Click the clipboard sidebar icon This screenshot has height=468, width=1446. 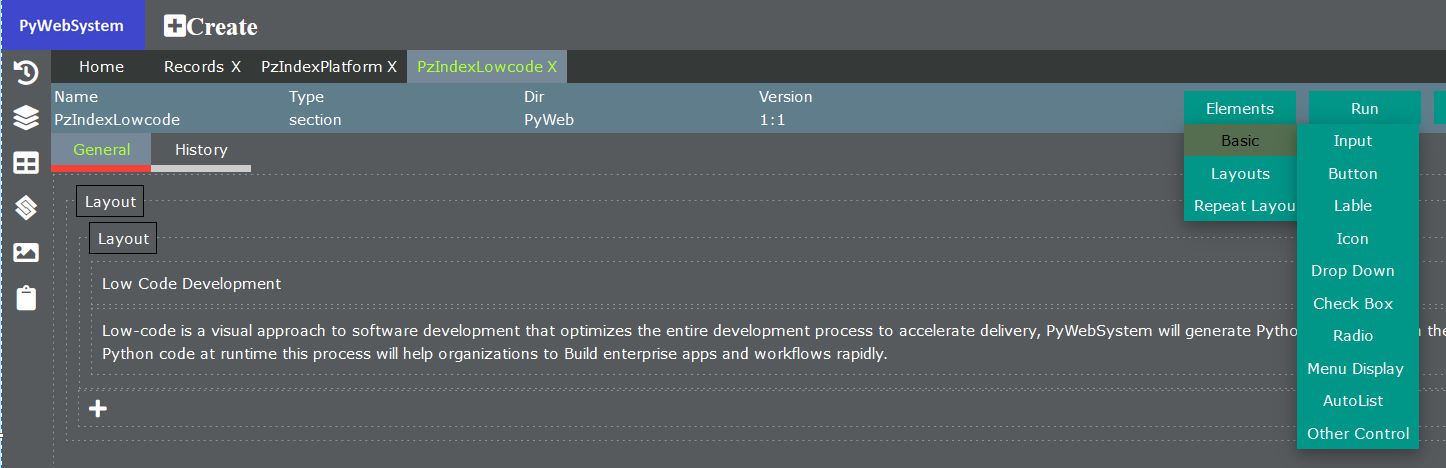[26, 298]
